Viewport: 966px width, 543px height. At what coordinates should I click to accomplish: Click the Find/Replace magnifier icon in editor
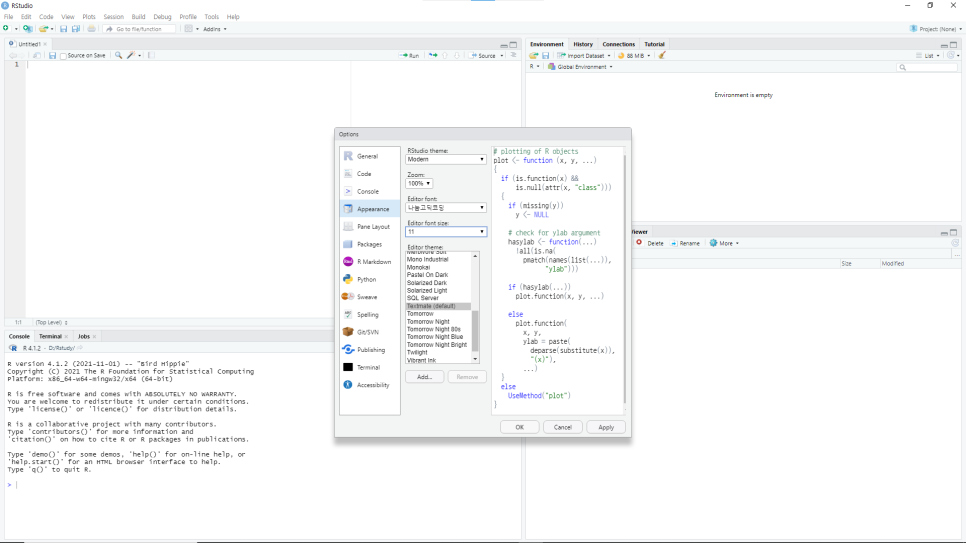click(x=118, y=55)
